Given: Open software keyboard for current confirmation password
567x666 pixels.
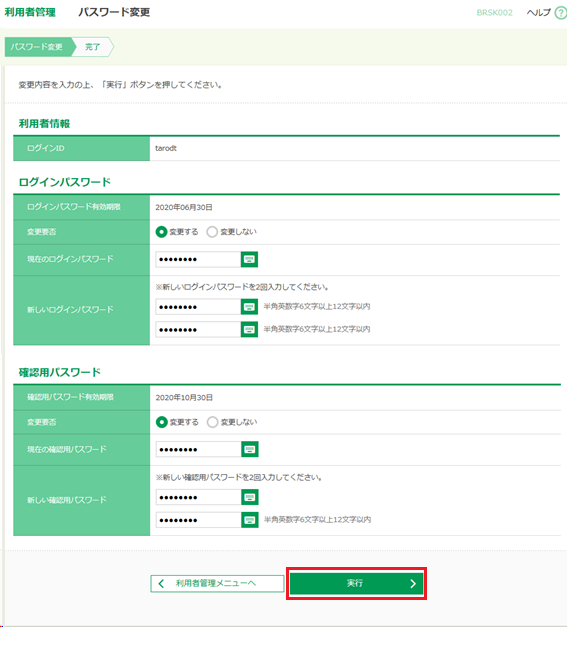Looking at the screenshot, I should [250, 449].
